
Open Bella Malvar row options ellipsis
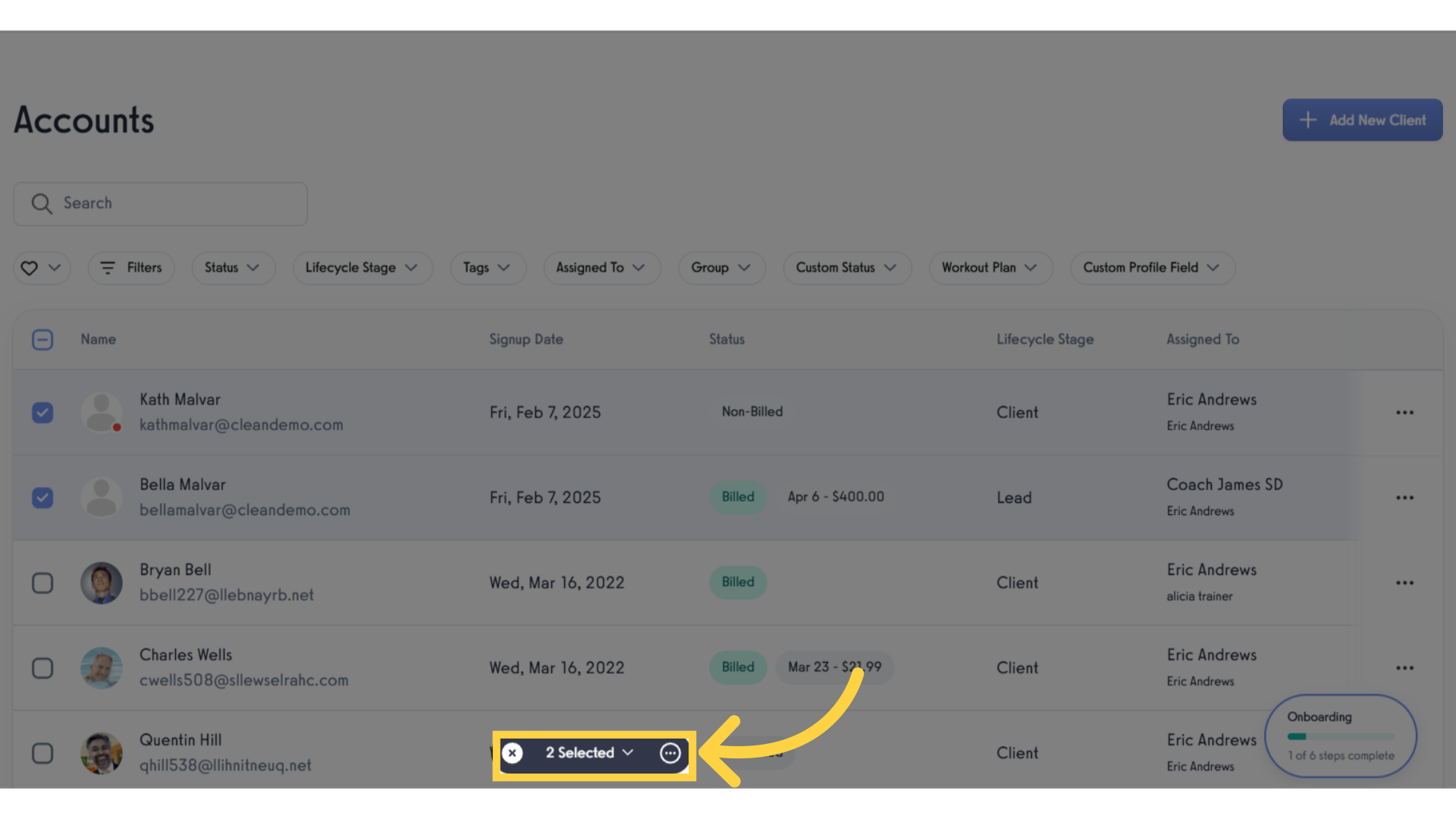tap(1404, 497)
